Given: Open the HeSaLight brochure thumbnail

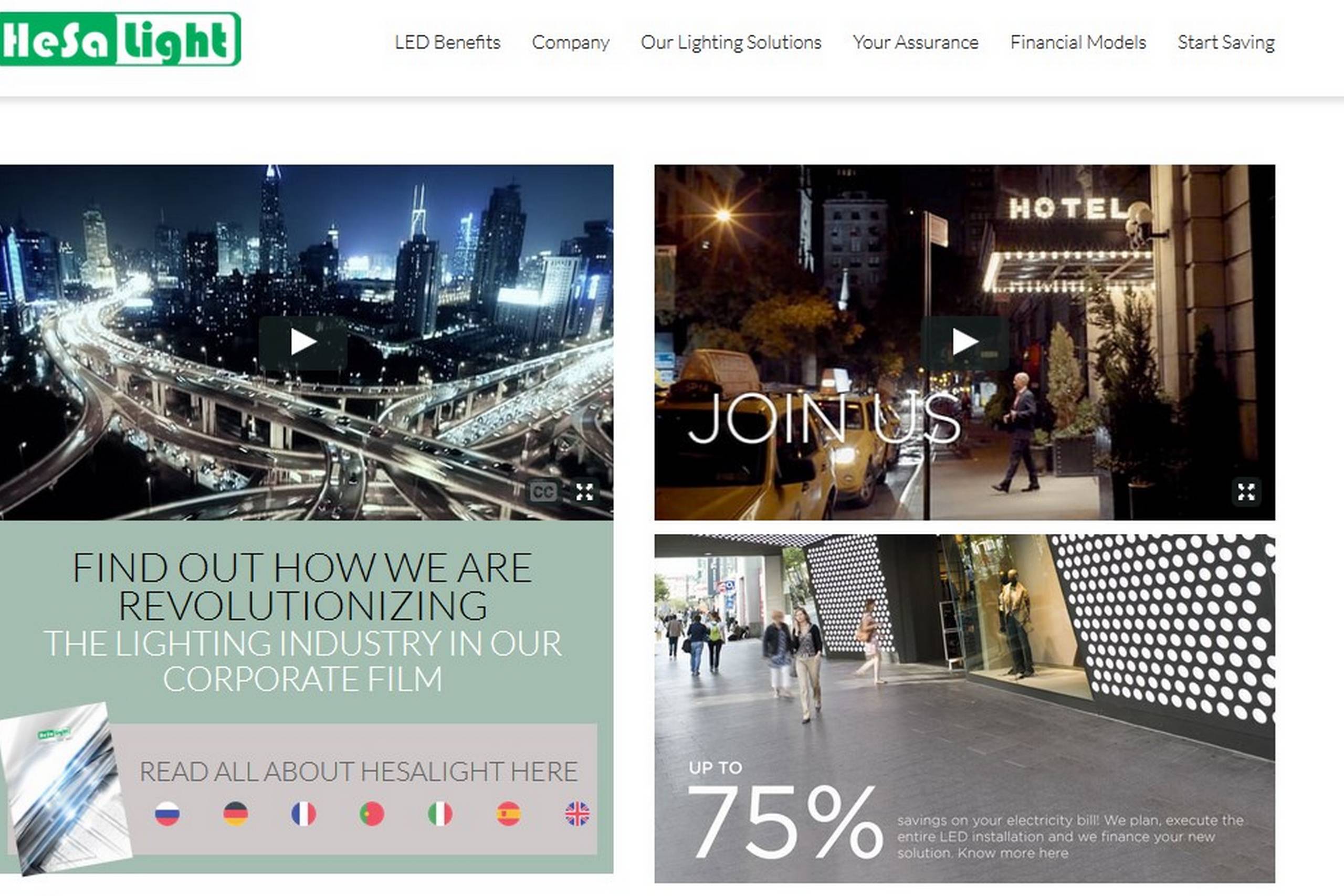Looking at the screenshot, I should (x=66, y=788).
